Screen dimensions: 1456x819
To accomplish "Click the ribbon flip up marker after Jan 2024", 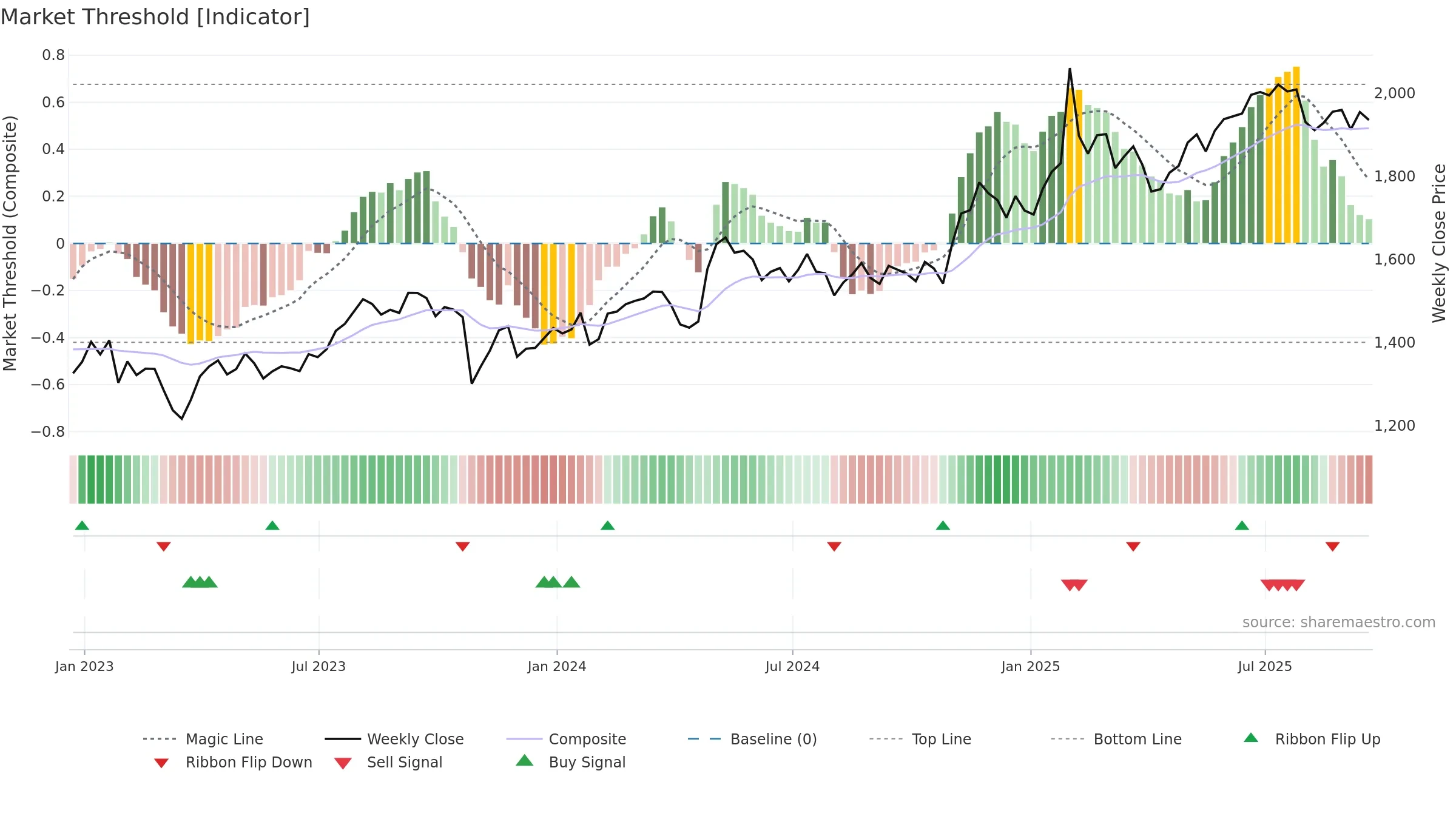I will (x=608, y=525).
